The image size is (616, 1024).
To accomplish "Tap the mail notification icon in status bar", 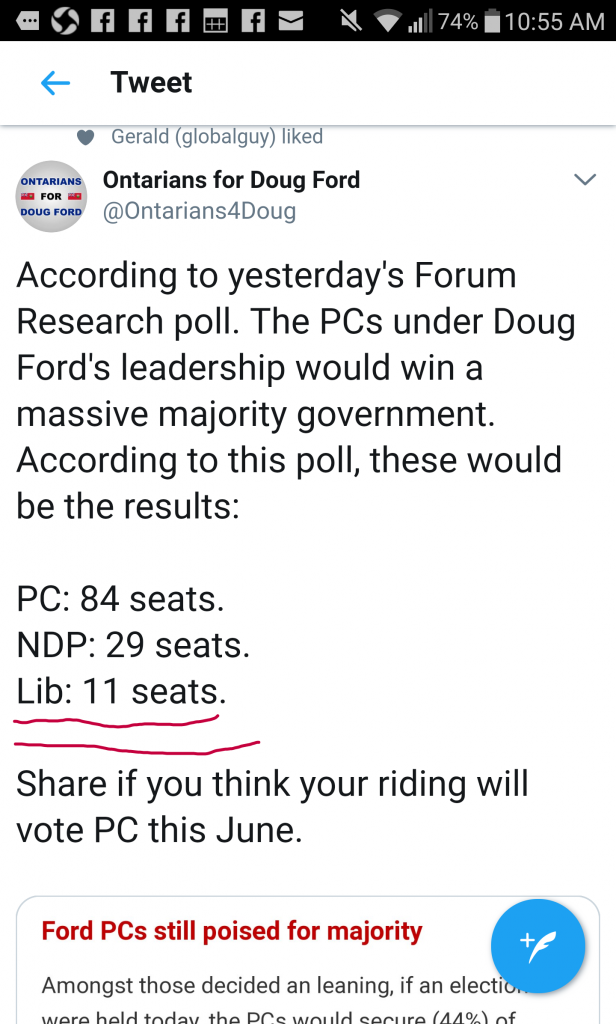I will pos(290,20).
